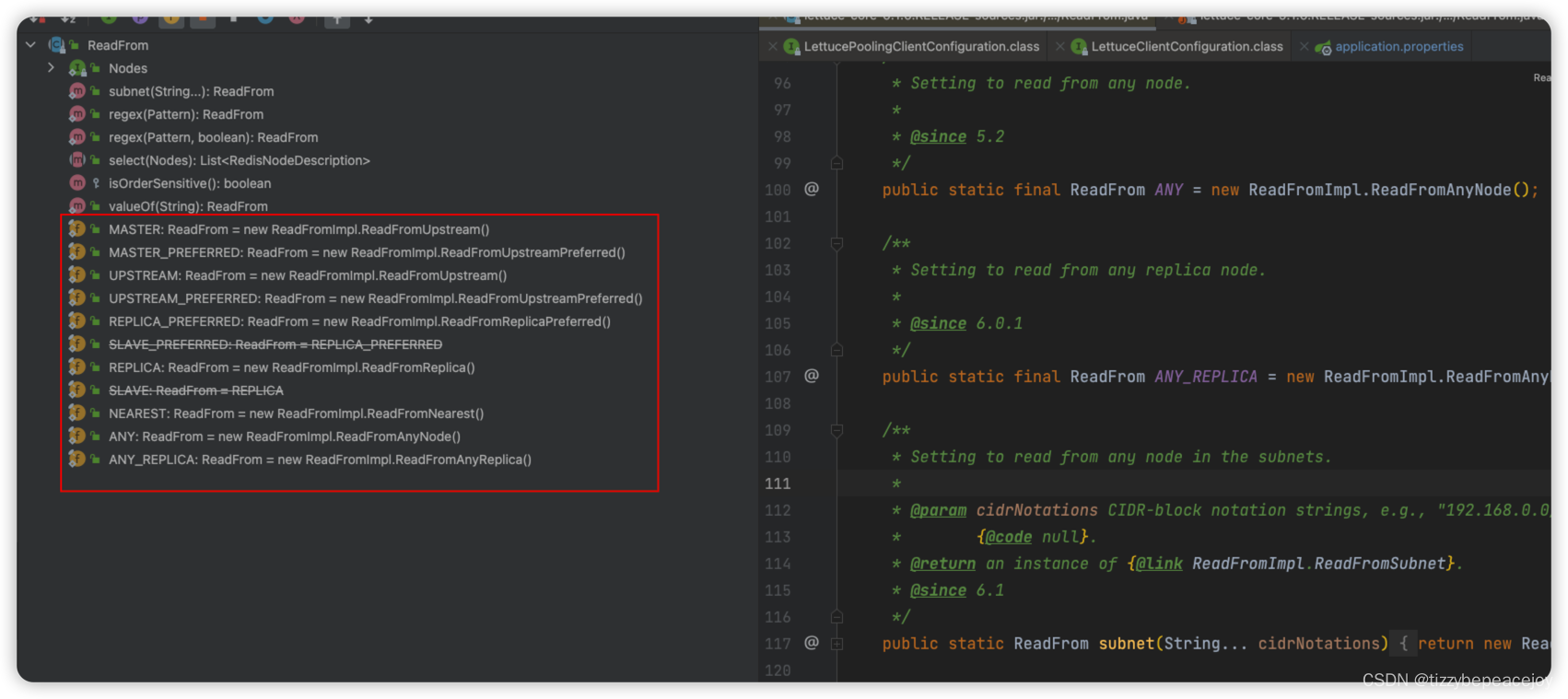This screenshot has width=1568, height=699.
Task: Click the Nodes interface icon
Action: pos(77,67)
